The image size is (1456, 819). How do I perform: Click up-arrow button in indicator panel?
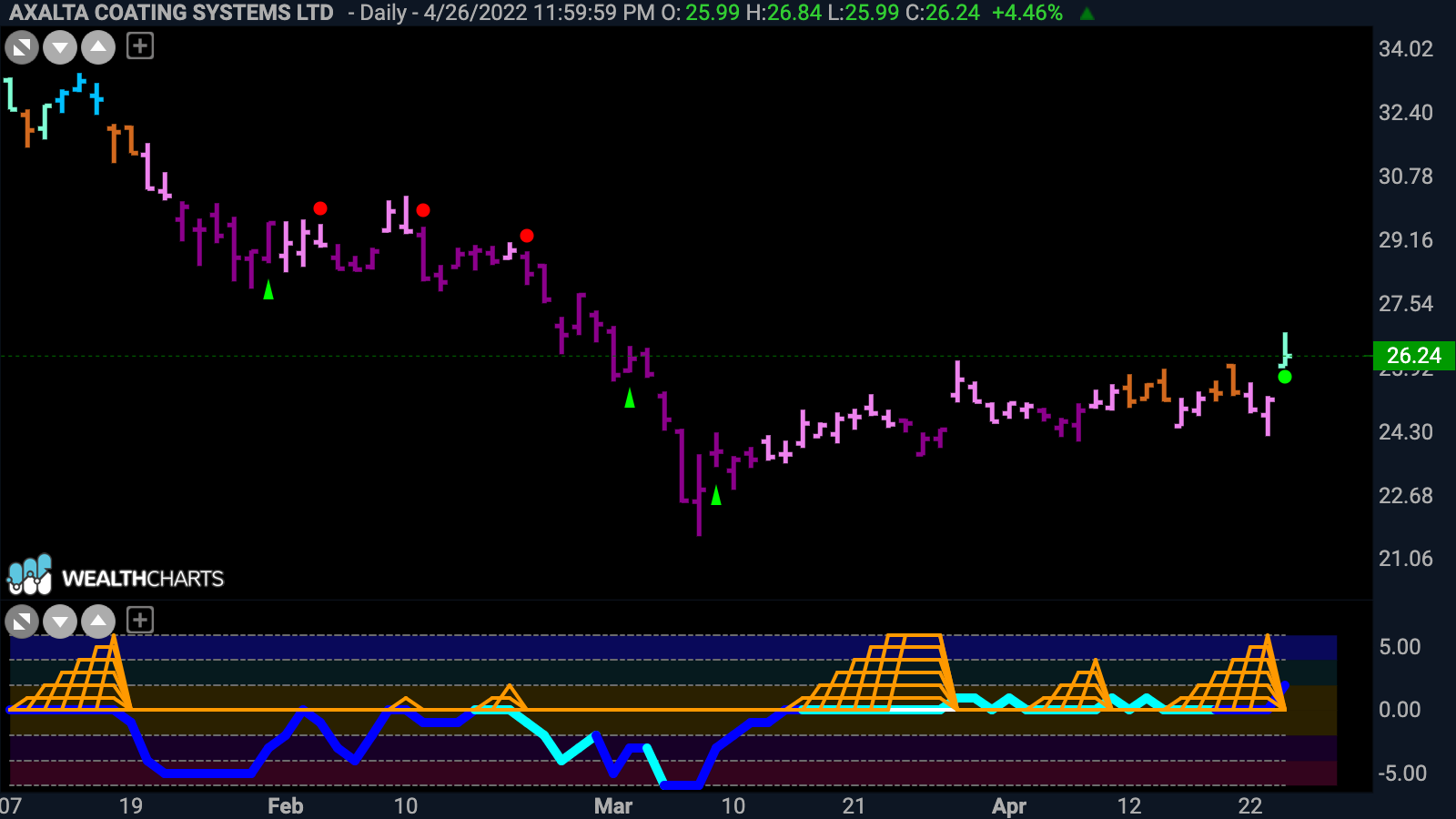coord(98,622)
